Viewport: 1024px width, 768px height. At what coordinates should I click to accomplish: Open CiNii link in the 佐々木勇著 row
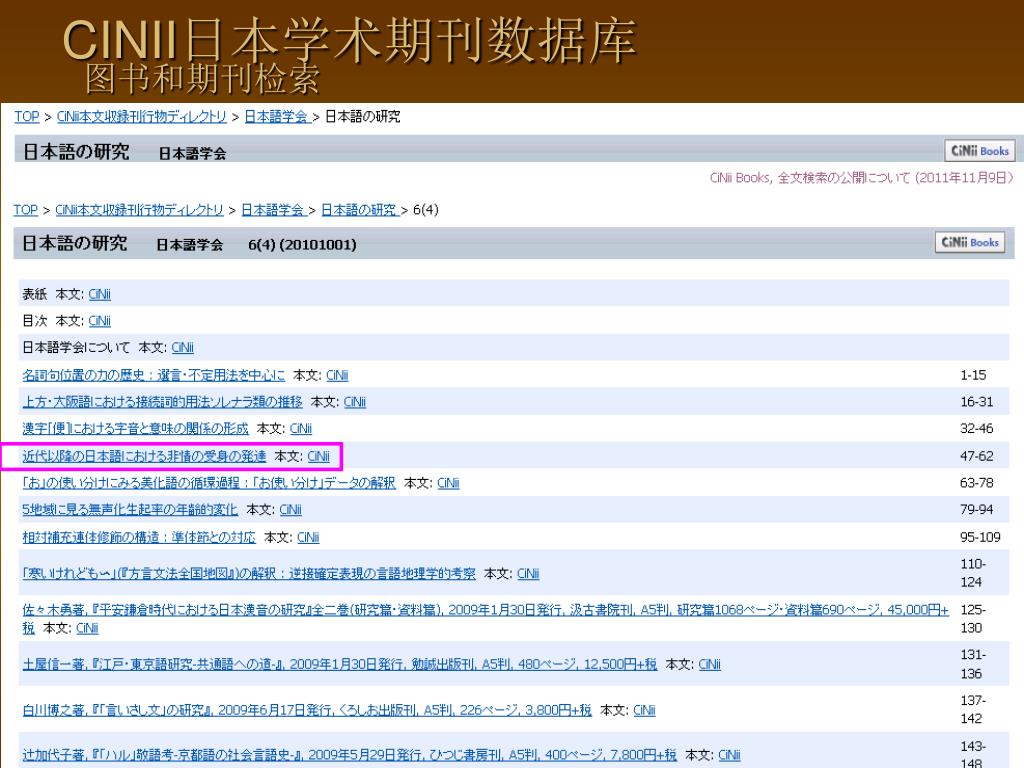[x=87, y=628]
